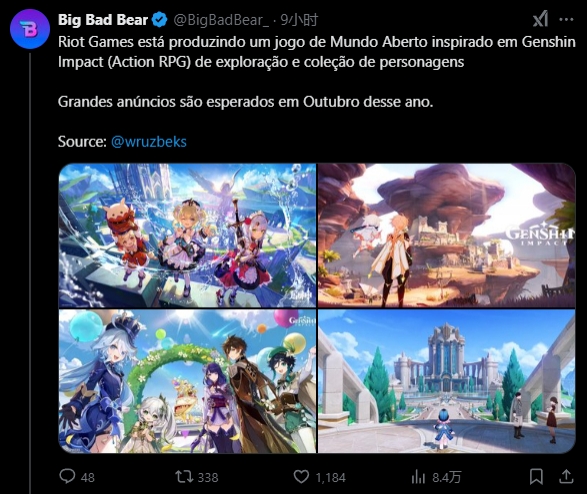Open the @wruzbeks source mention link
This screenshot has width=587, height=494.
click(149, 142)
